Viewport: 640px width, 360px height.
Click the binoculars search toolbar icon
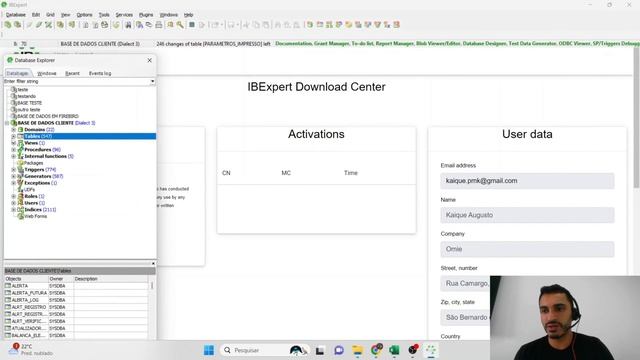click(128, 25)
